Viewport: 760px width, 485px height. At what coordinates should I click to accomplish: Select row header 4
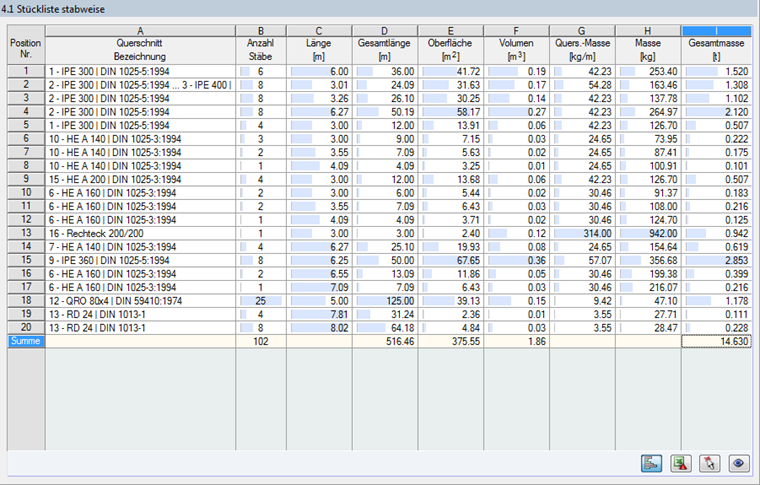[26, 112]
